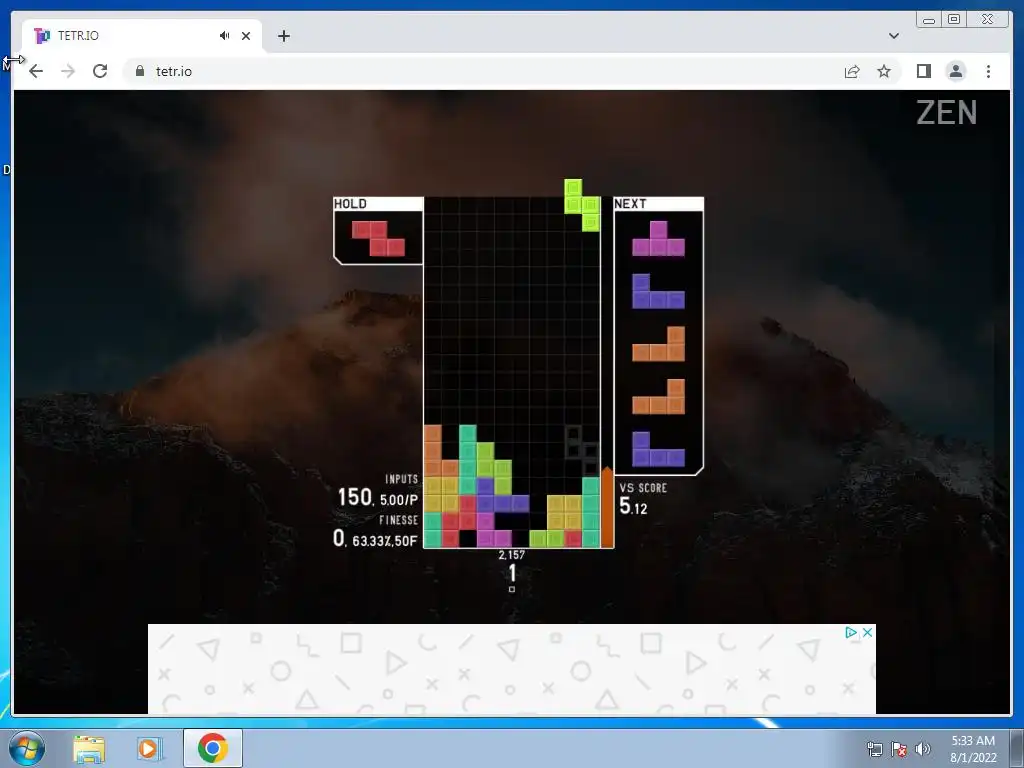This screenshot has width=1024, height=768.
Task: Click the falling green S piece
Action: tap(582, 205)
